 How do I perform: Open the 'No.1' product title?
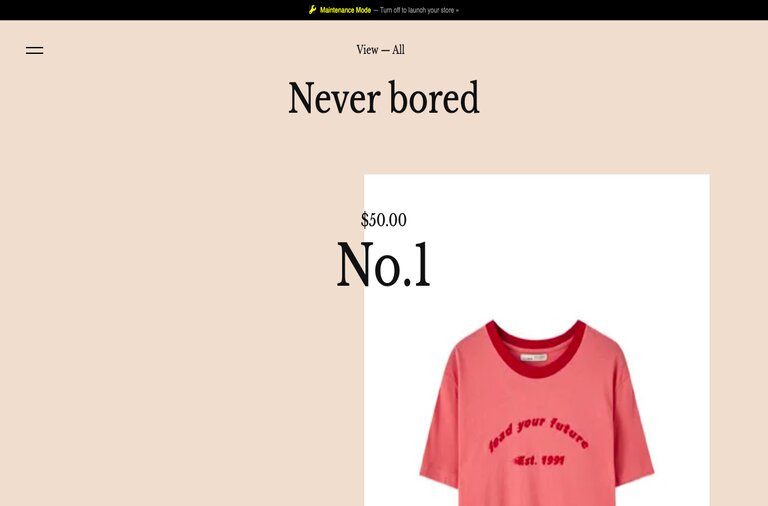pyautogui.click(x=384, y=265)
